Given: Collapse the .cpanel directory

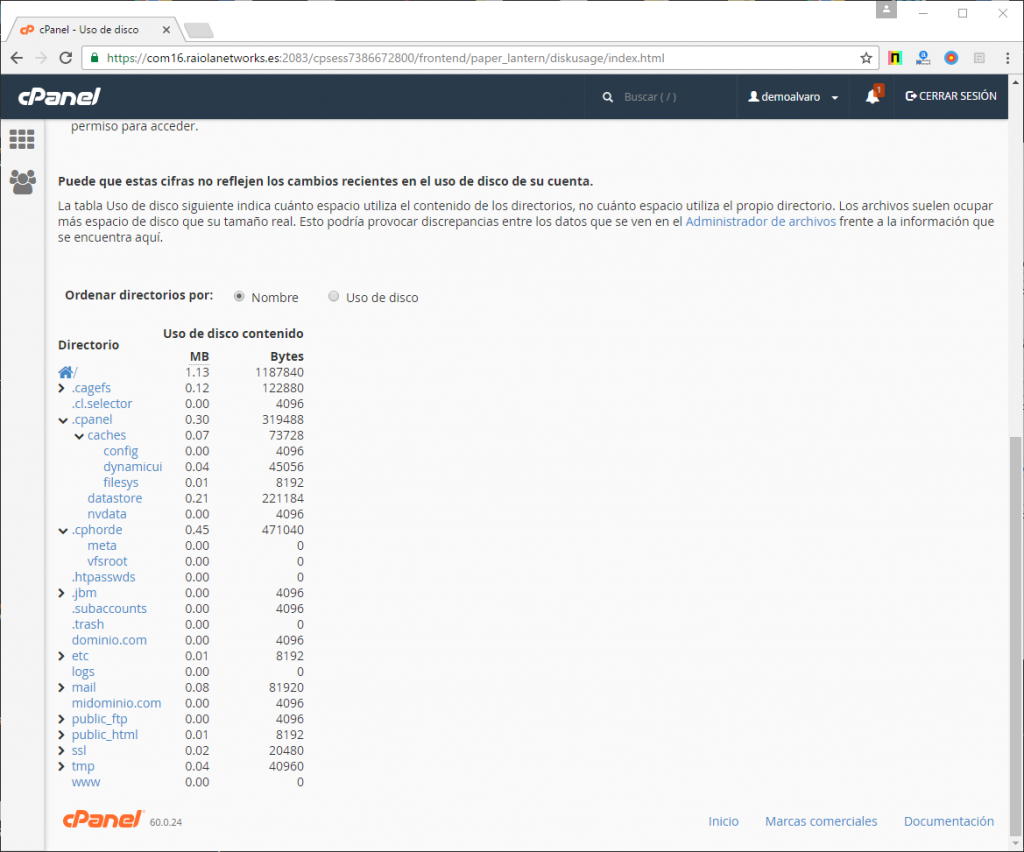Looking at the screenshot, I should [62, 420].
